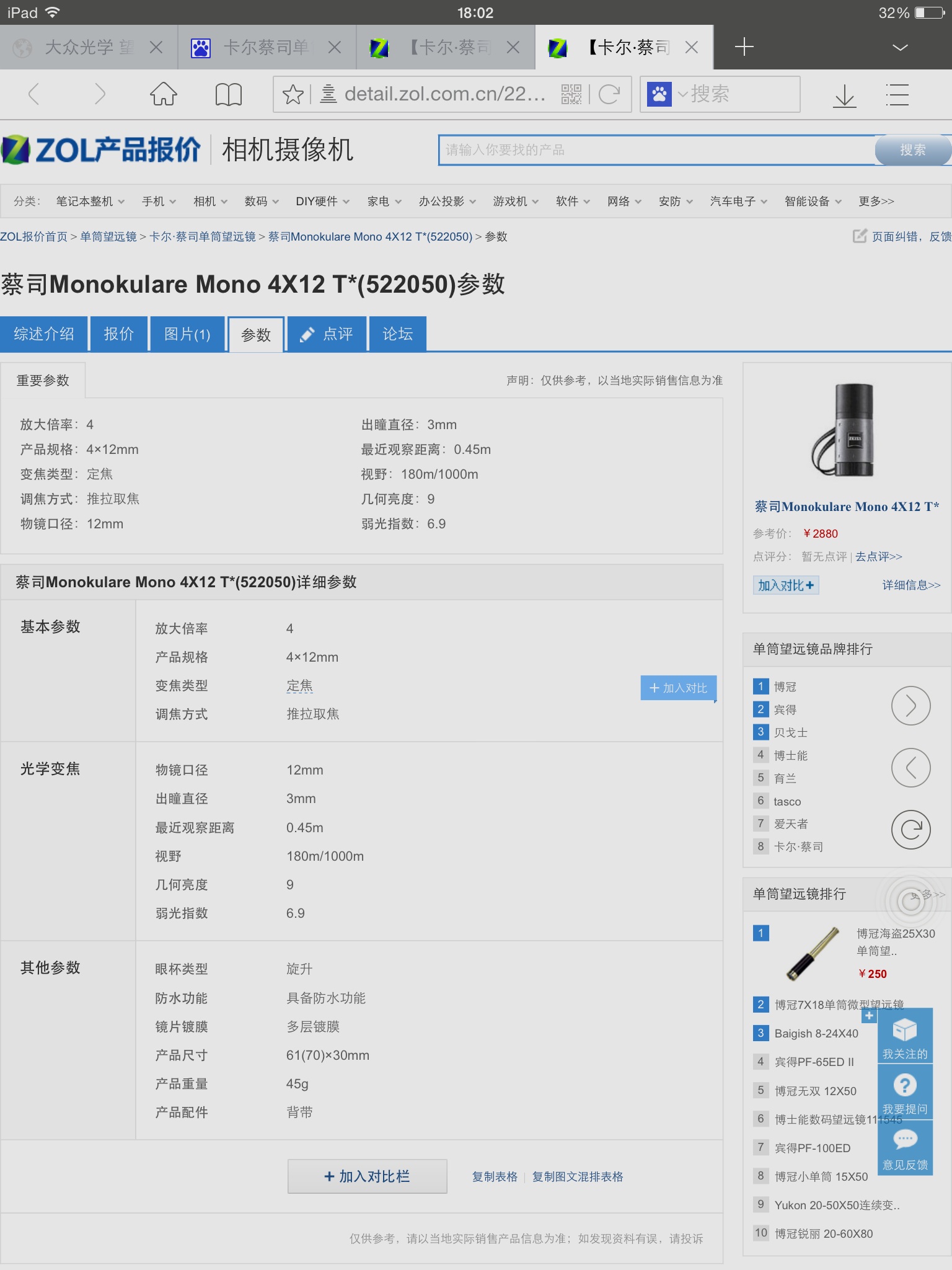
Task: Tap the circular forward arrow overlay
Action: click(x=910, y=706)
